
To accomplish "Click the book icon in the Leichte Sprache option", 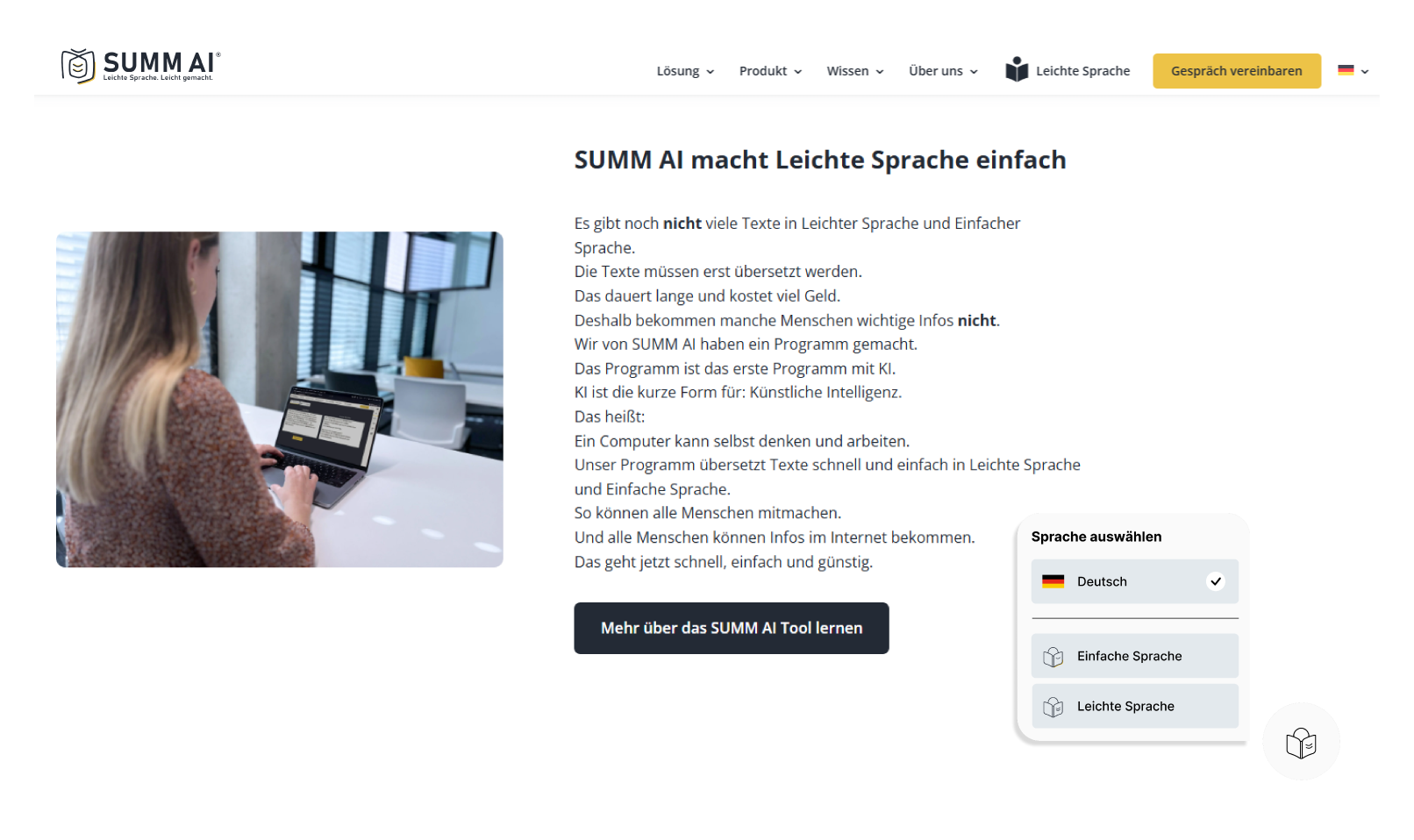I will click(1053, 707).
